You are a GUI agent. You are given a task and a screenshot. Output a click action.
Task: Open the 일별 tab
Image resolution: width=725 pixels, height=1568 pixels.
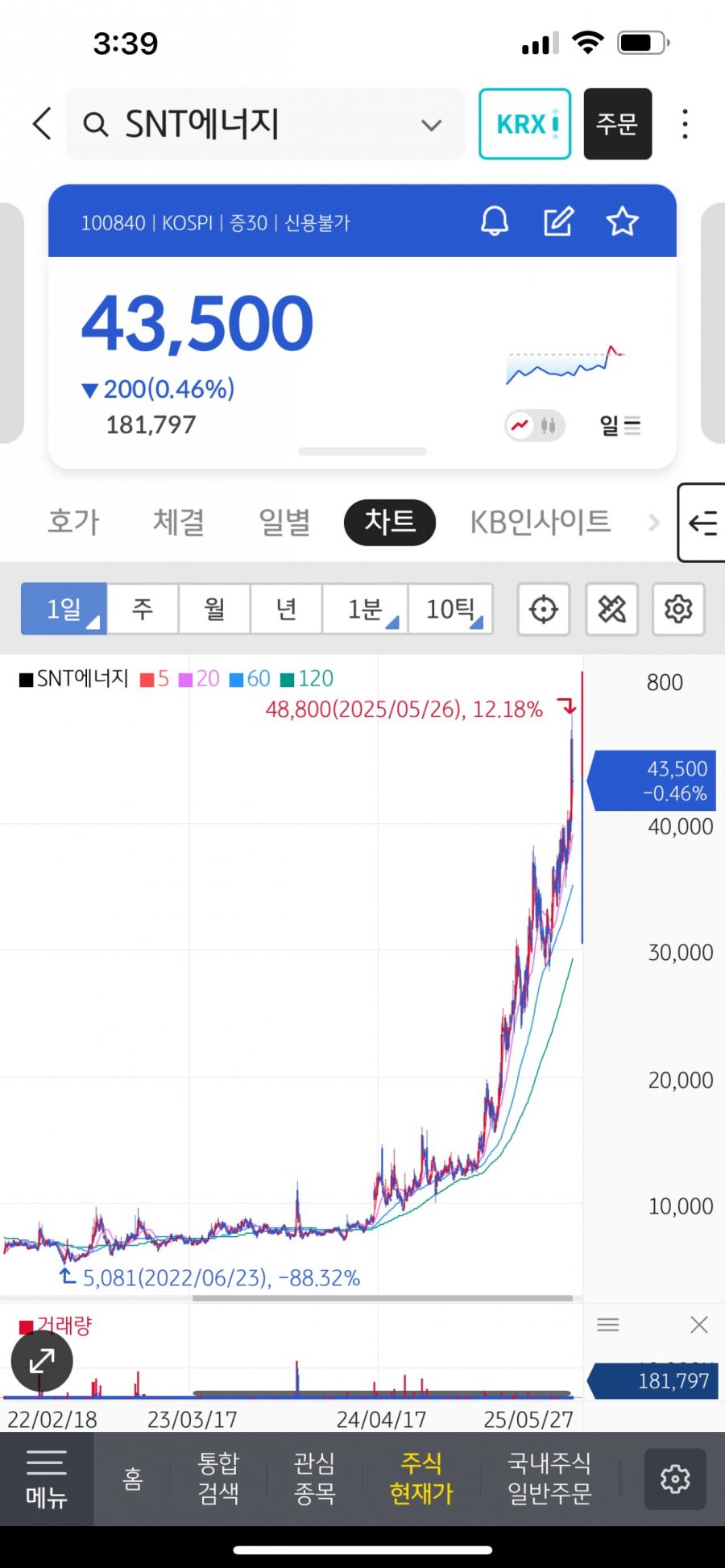click(x=284, y=522)
